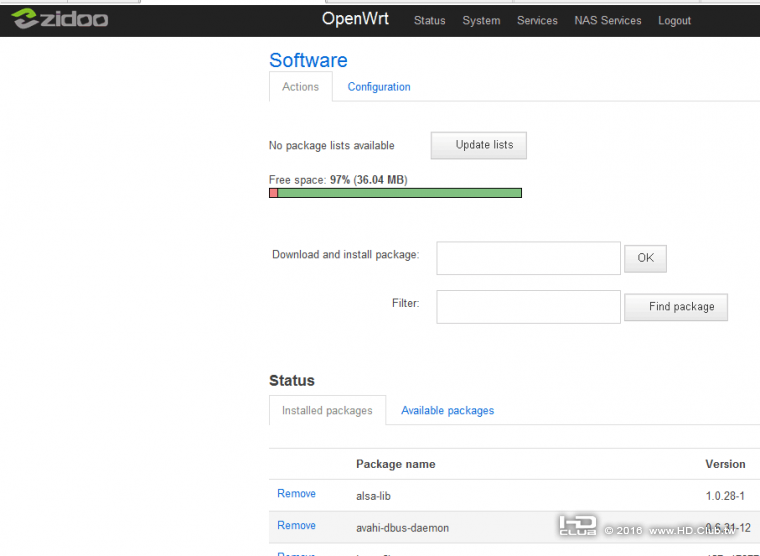Open the OpenWrt home link

click(355, 19)
